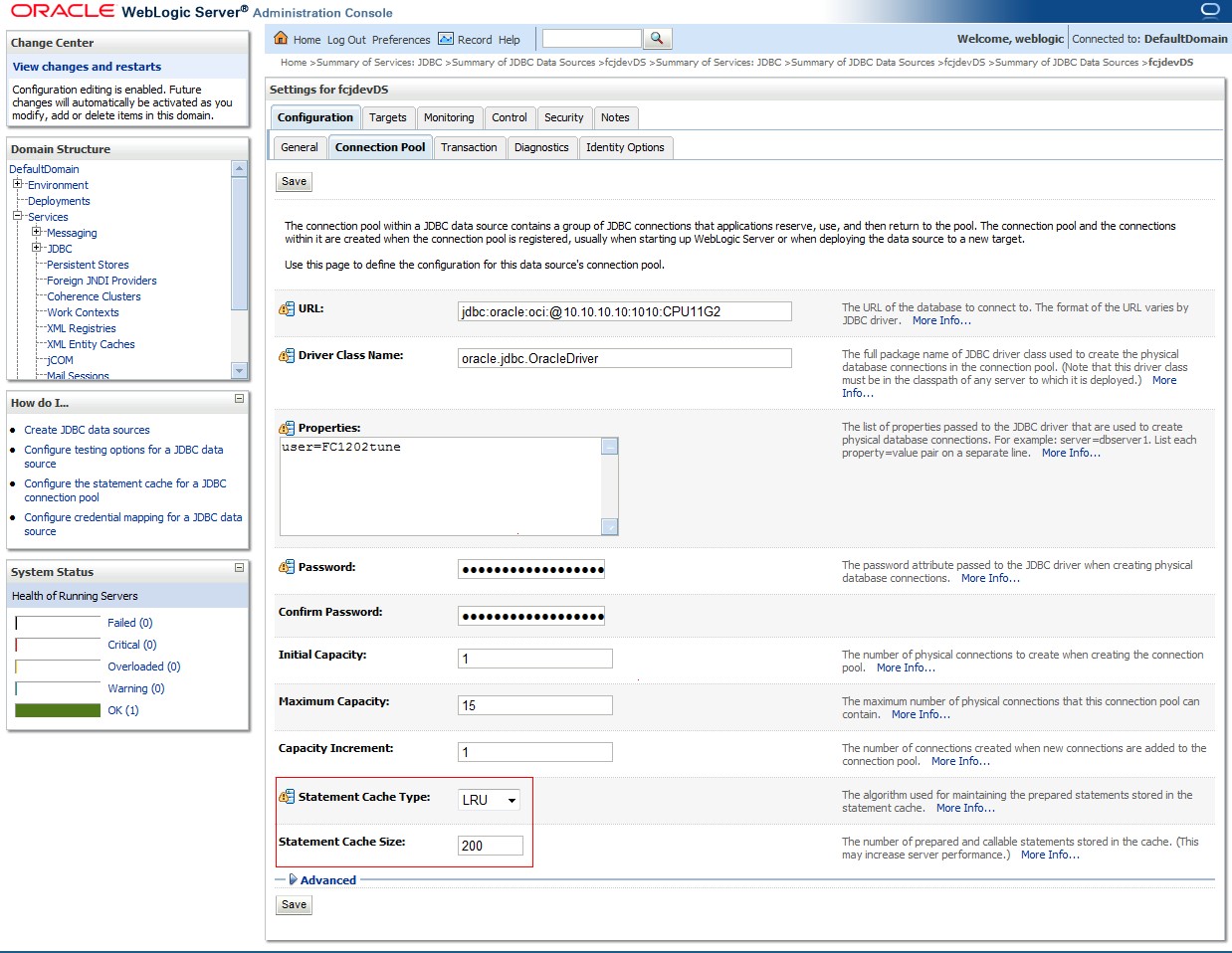Click Properties textarea scroll down arrow
The height and width of the screenshot is (953, 1232).
pyautogui.click(x=610, y=527)
